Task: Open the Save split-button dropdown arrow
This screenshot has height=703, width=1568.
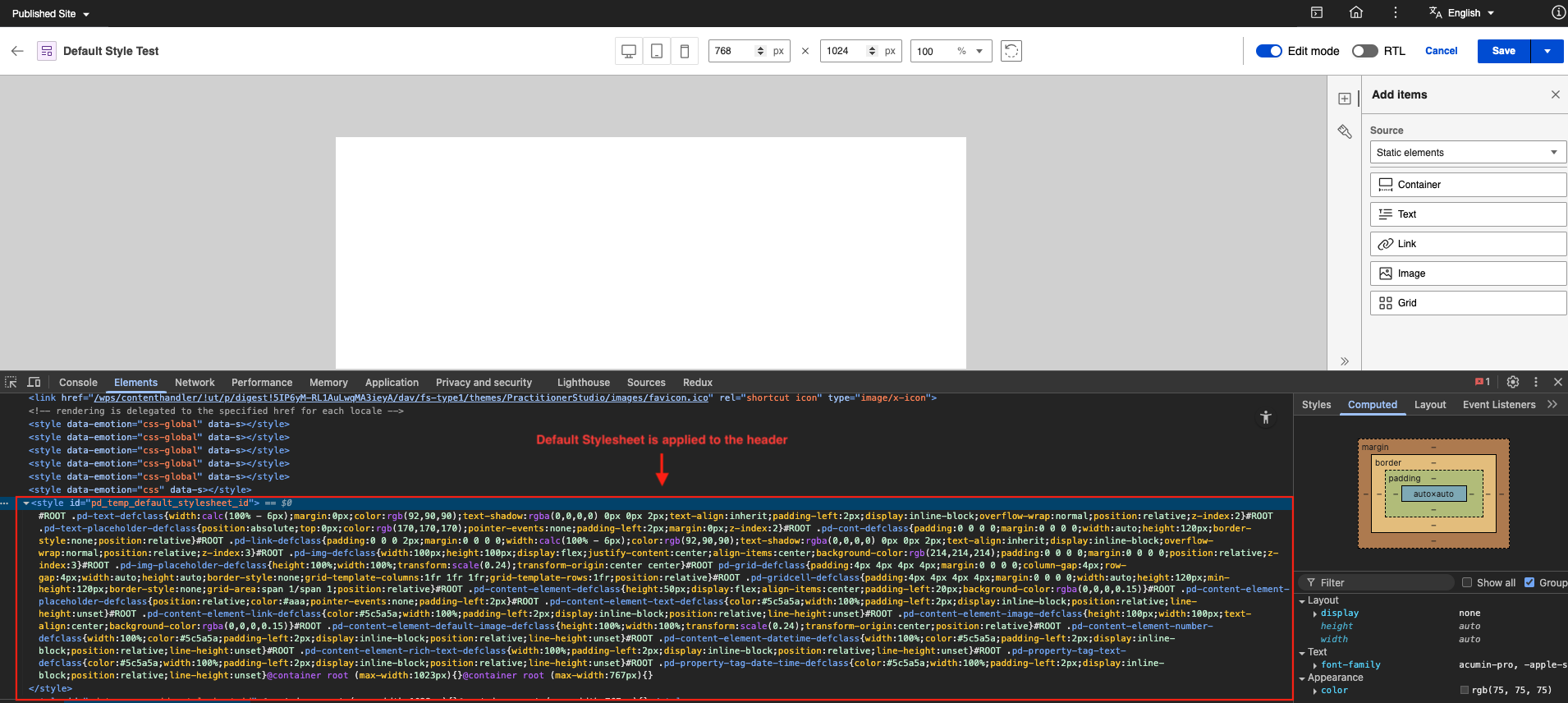Action: (1547, 51)
